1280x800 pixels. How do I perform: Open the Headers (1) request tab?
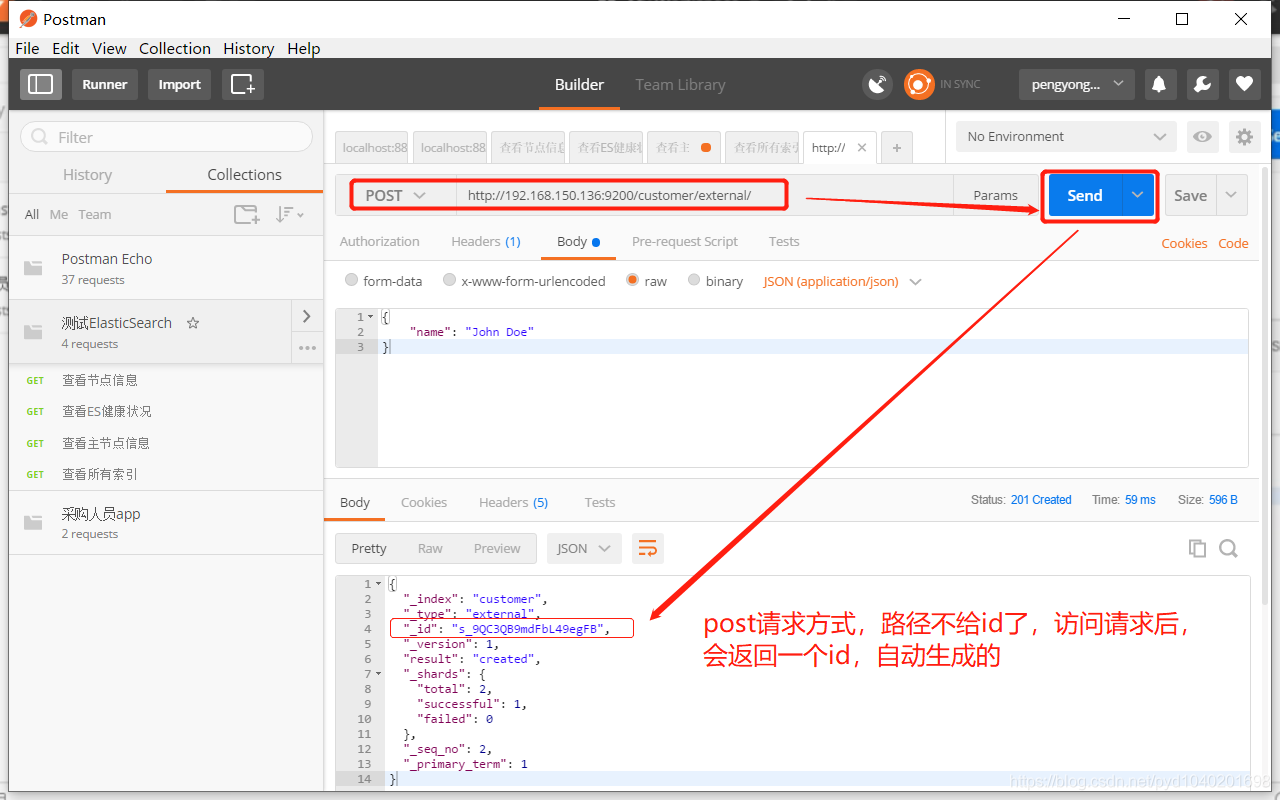pyautogui.click(x=486, y=241)
